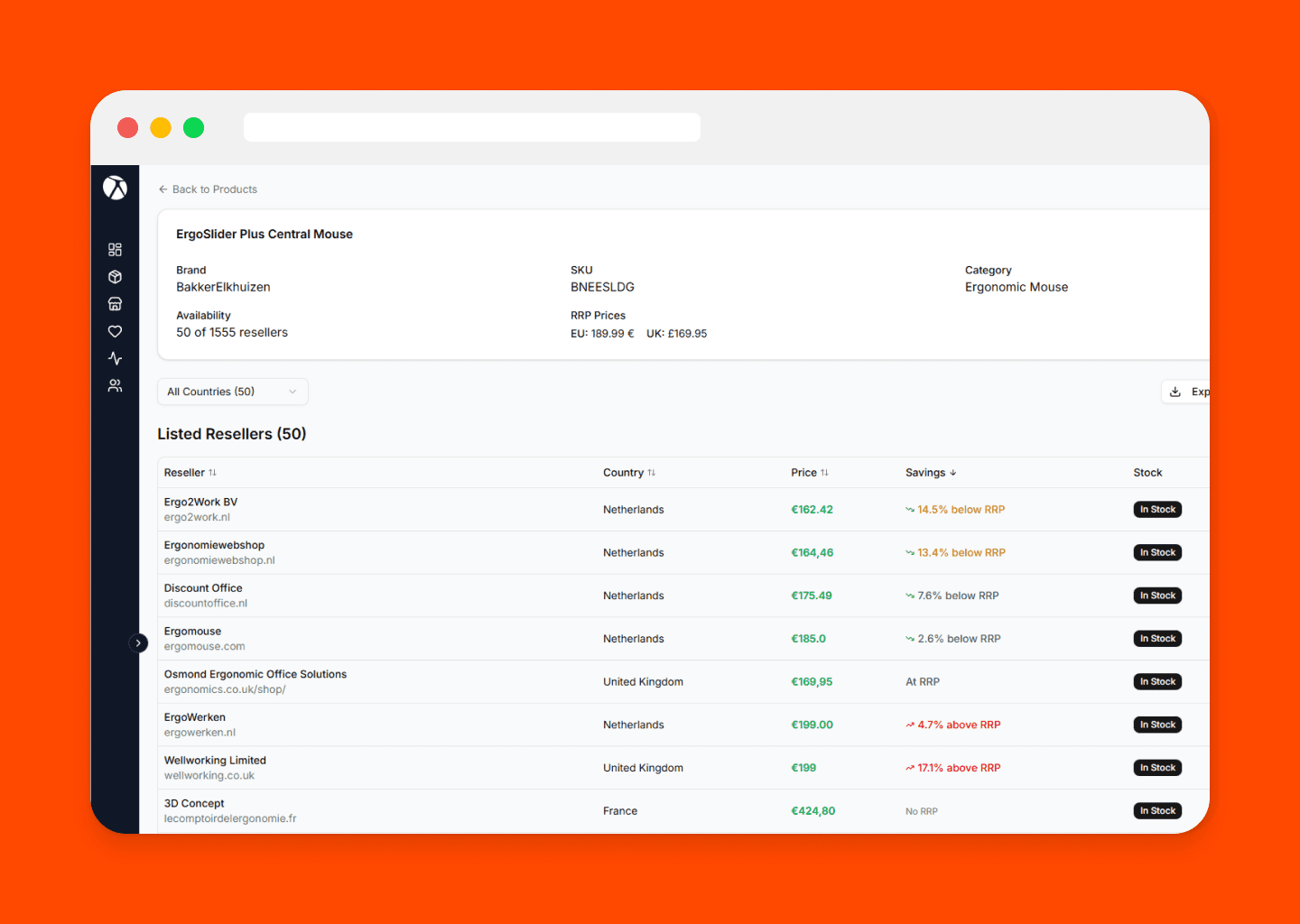1300x924 pixels.
Task: Open the dashboard grid icon in sidebar
Action: 115,250
